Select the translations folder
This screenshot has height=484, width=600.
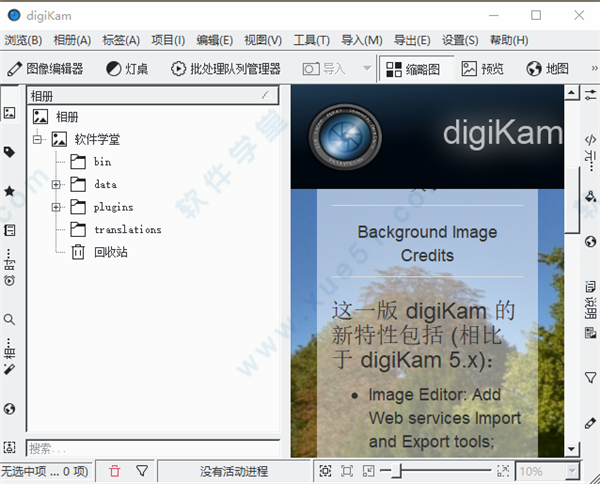click(116, 230)
